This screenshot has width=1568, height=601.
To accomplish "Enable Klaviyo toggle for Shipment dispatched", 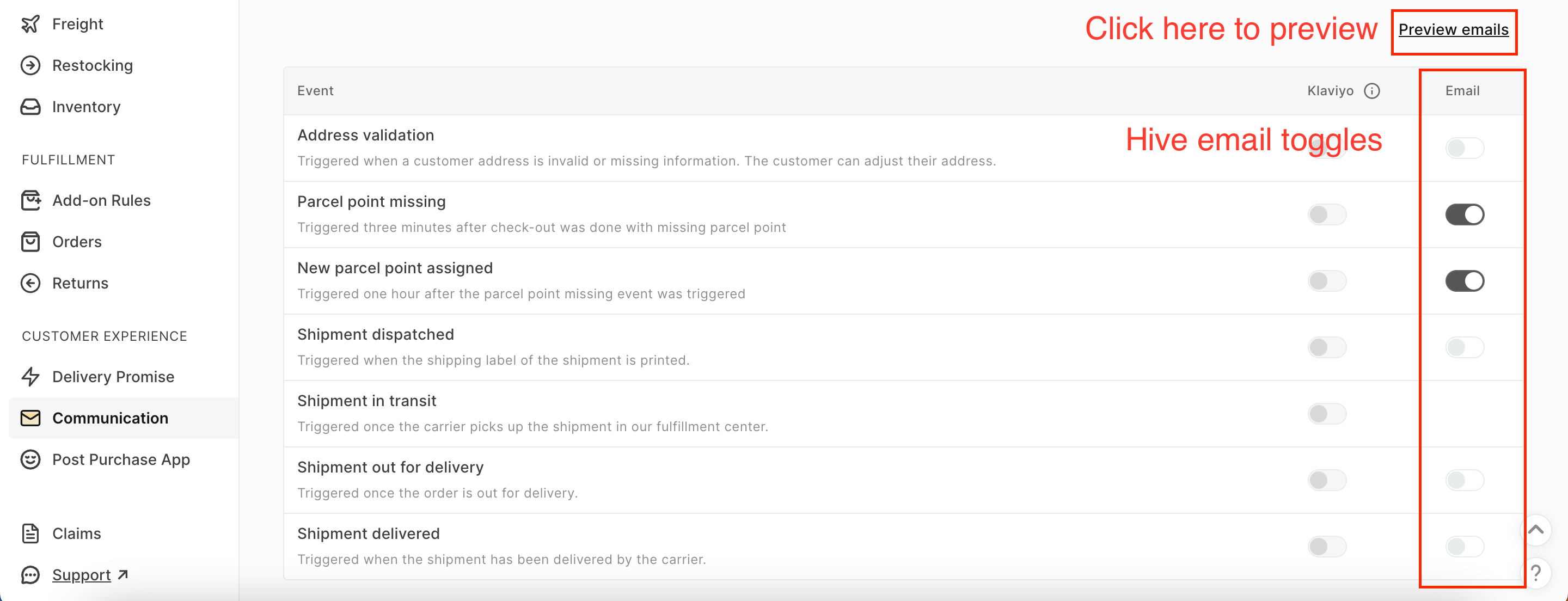I will tap(1327, 347).
